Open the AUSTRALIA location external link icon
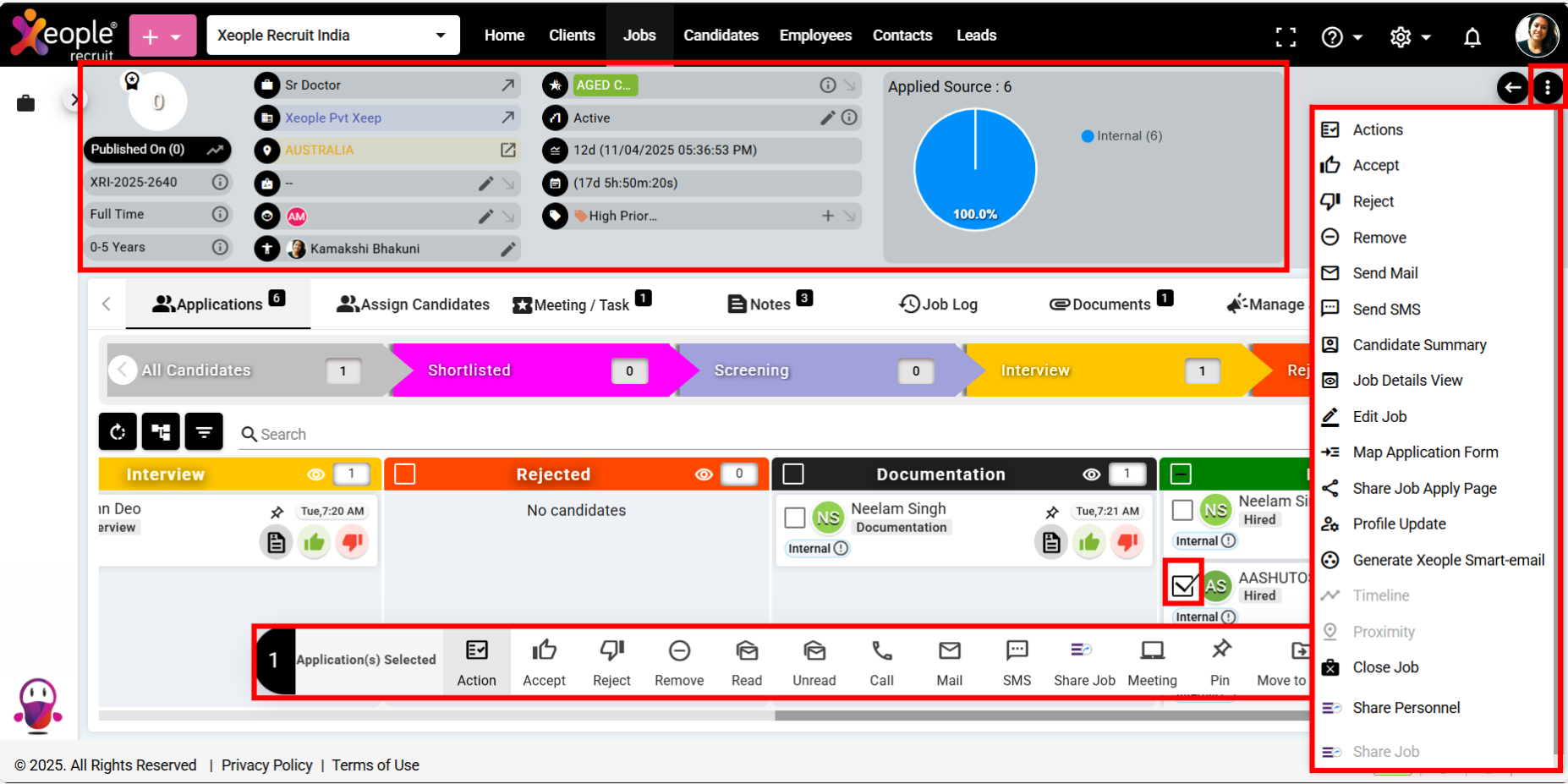 pyautogui.click(x=507, y=150)
